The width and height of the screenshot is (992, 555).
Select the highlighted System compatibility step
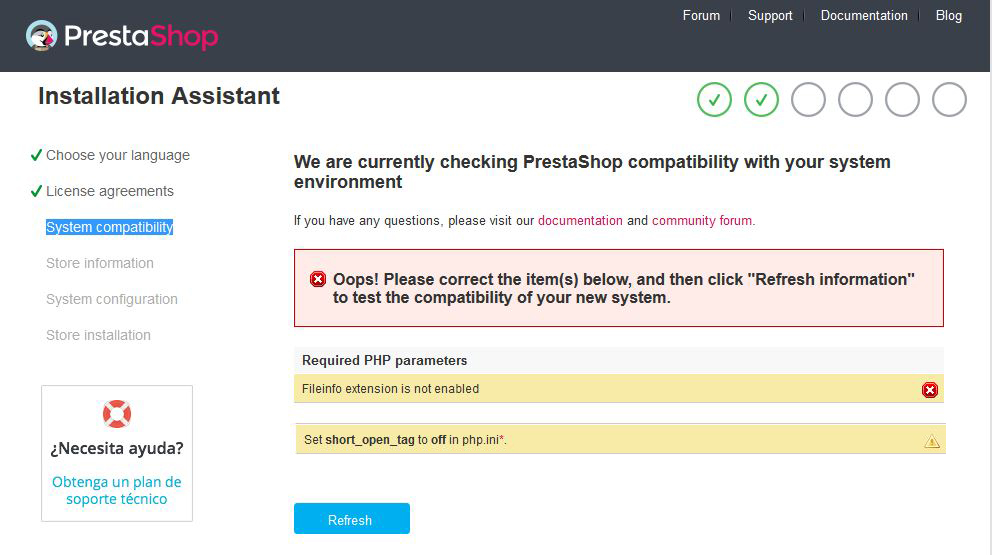(109, 227)
